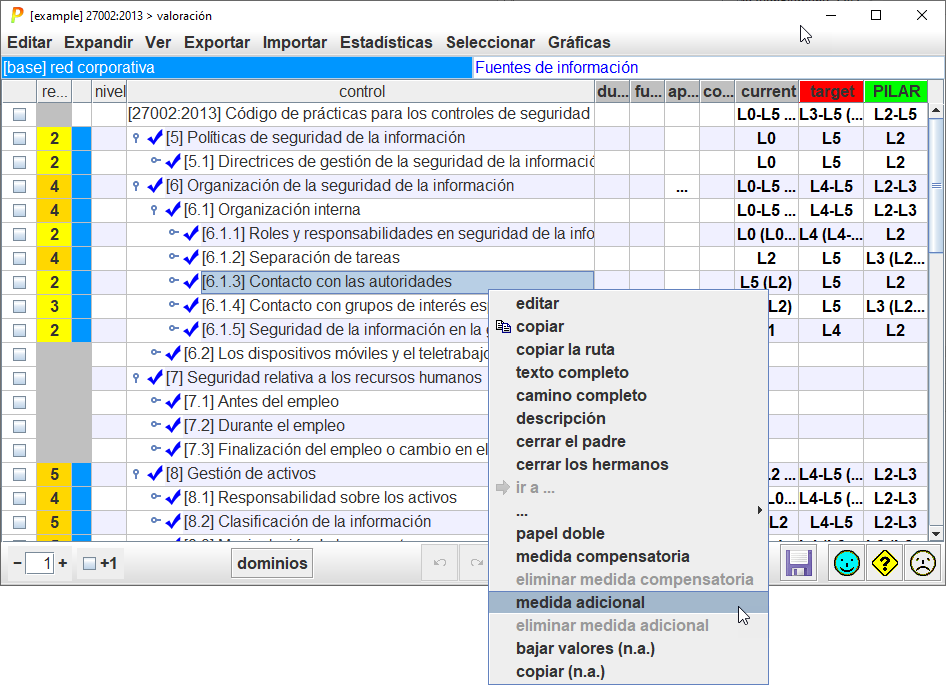Screen dimensions: 946x685
Task: Toggle the +1 checkbox in bottom toolbar
Action: click(89, 564)
